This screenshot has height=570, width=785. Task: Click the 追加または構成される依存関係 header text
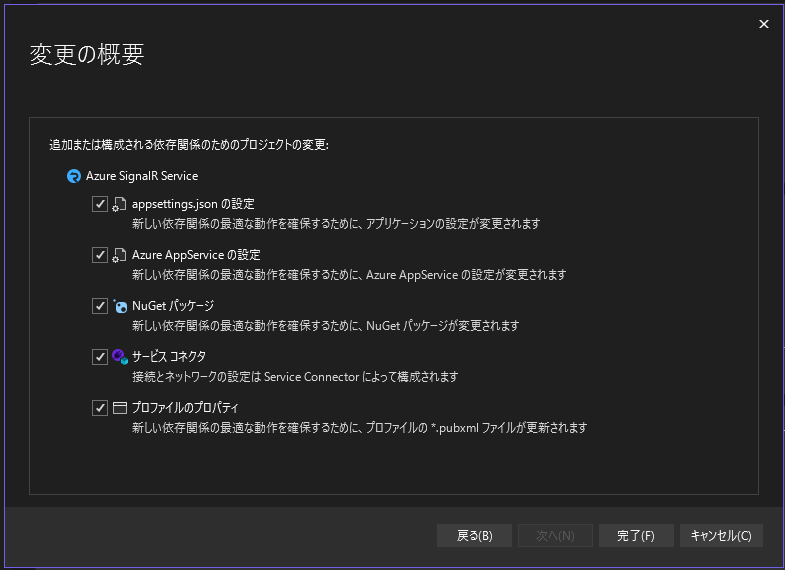[189, 145]
